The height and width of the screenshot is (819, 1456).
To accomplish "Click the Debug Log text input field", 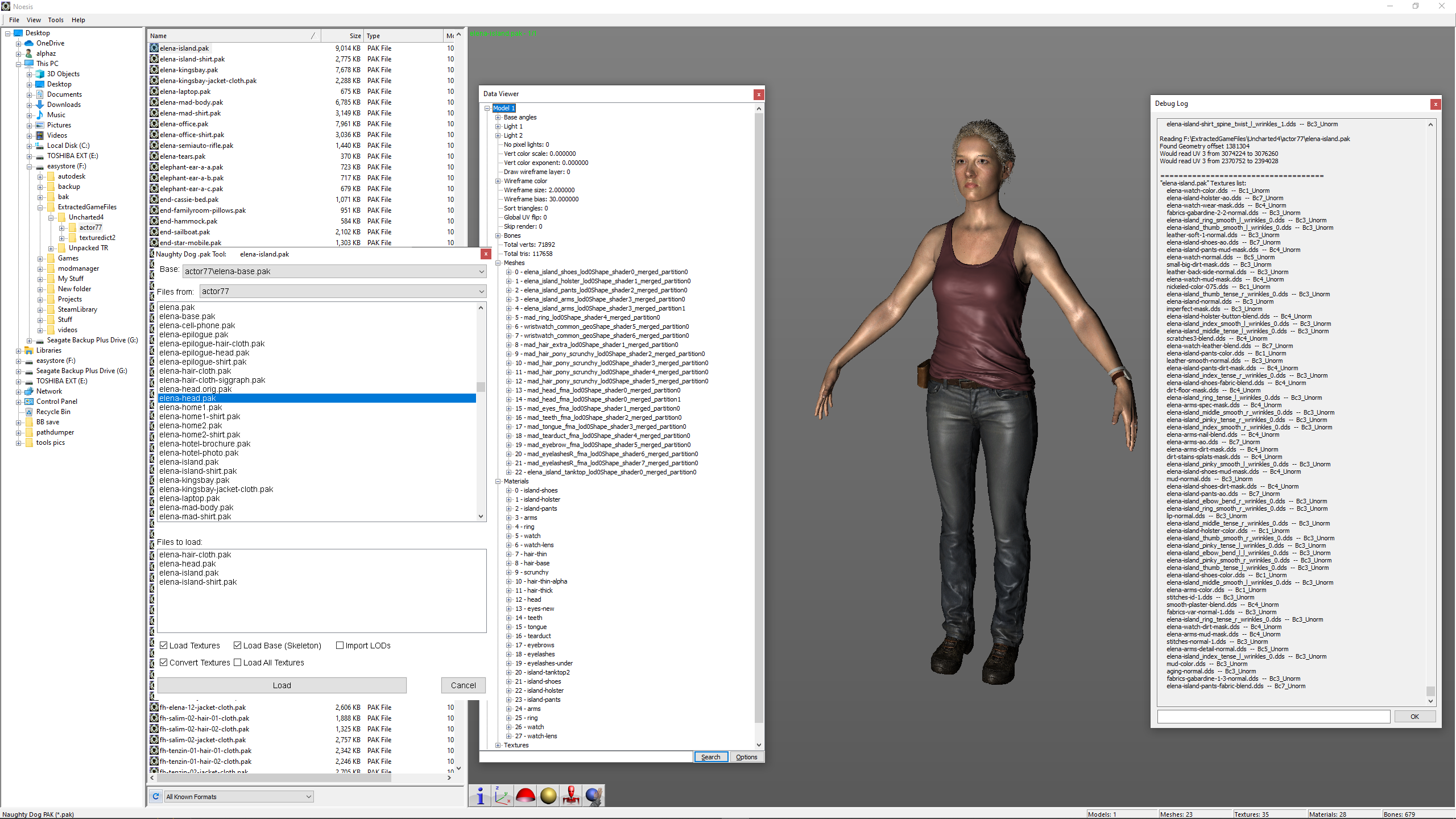I will pos(1273,717).
